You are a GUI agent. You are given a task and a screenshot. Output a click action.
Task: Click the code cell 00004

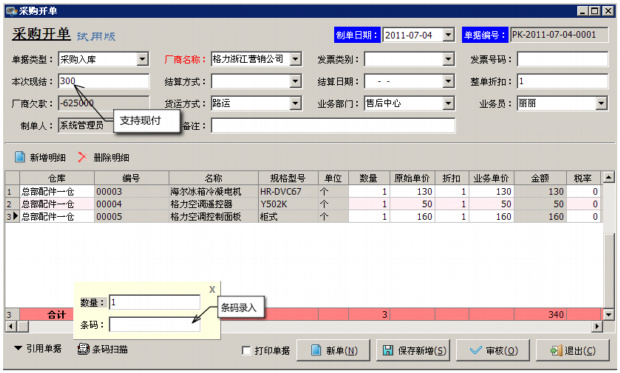(132, 204)
